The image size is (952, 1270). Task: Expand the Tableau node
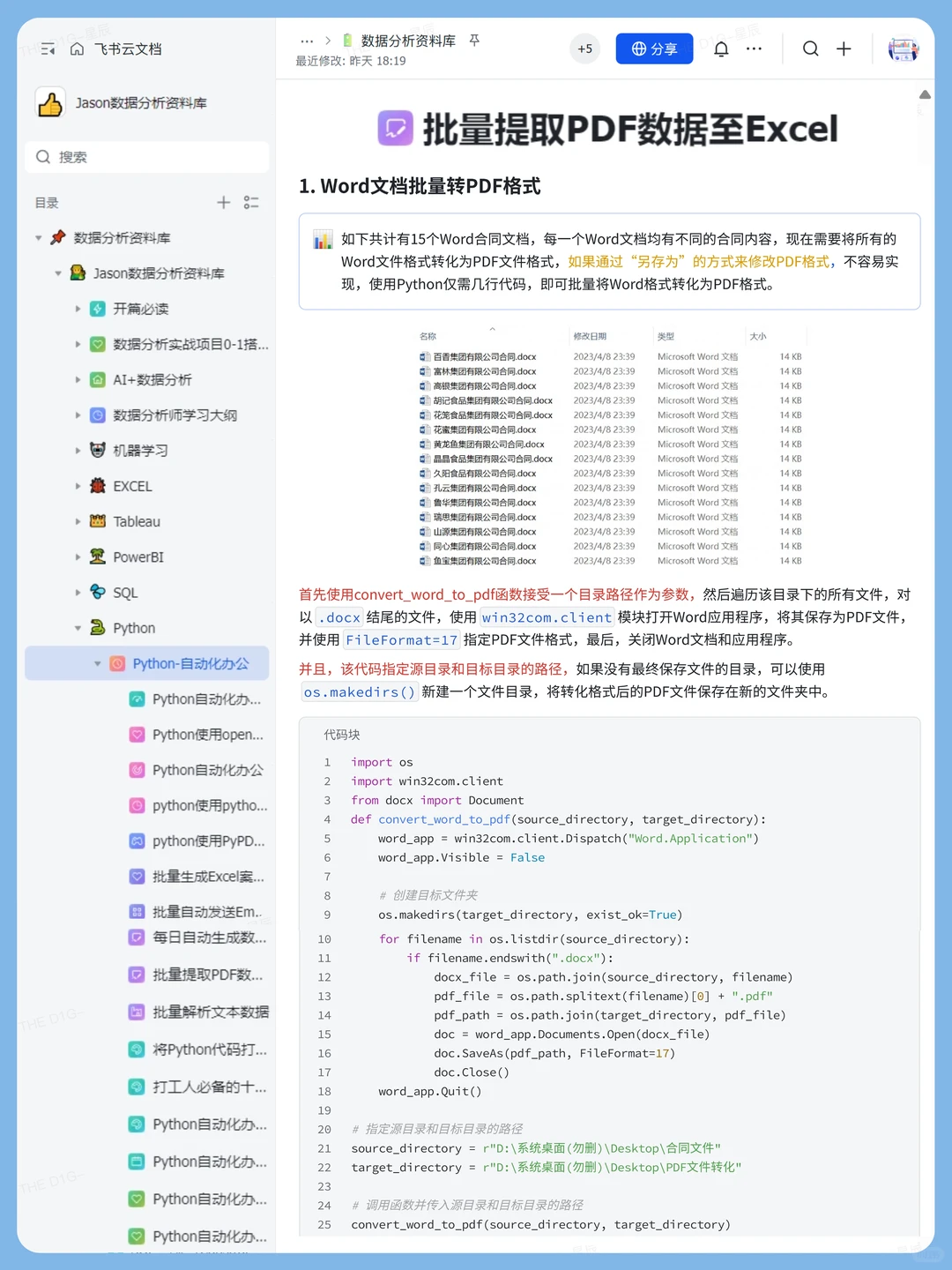78,521
